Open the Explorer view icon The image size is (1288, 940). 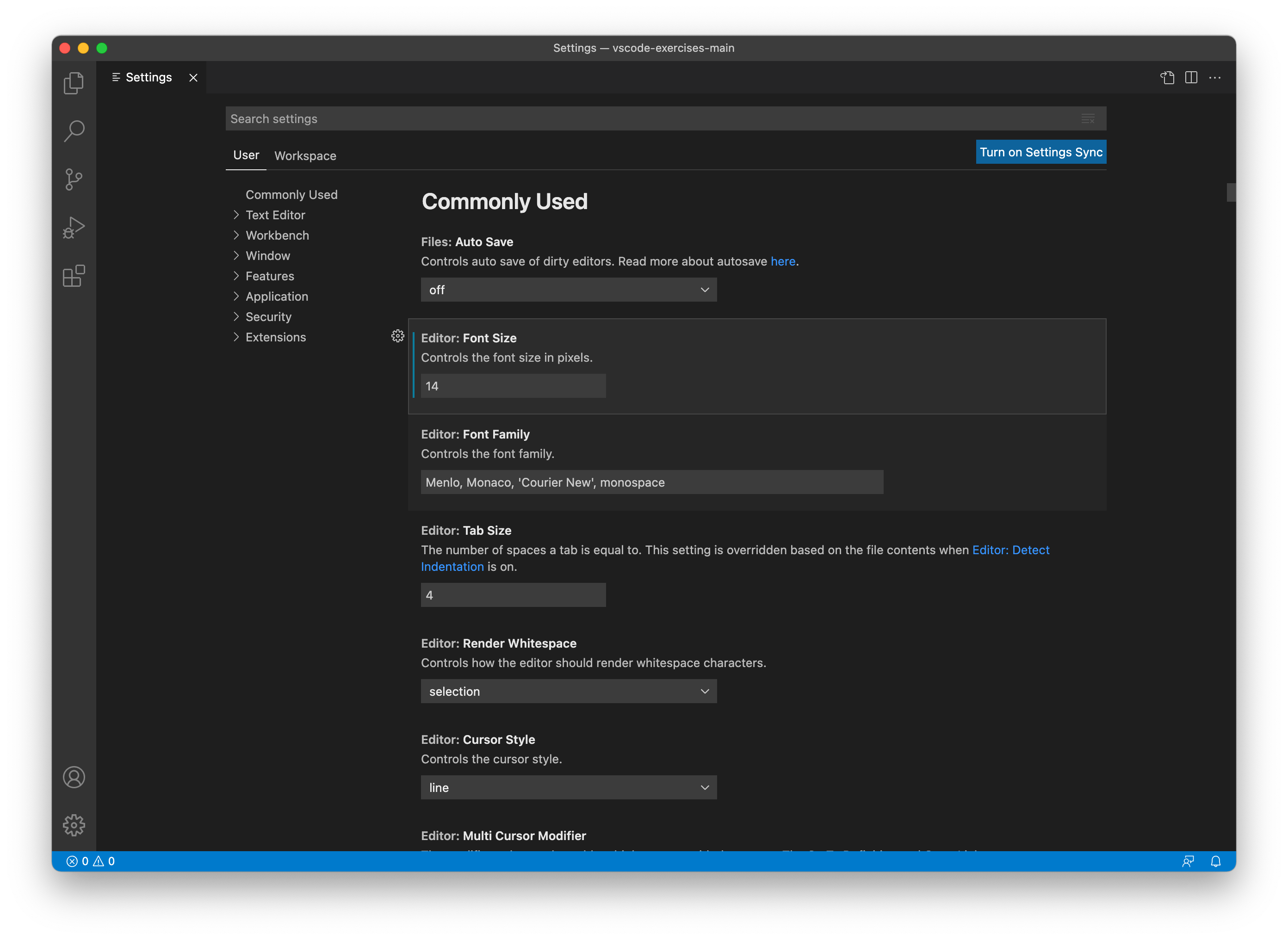click(74, 82)
